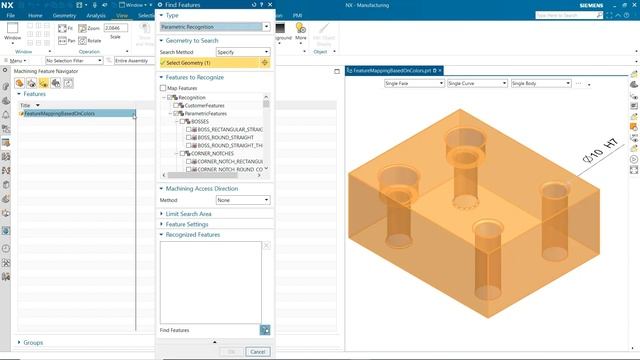640x360 pixels.
Task: Open the Single Body dropdown
Action: click(x=541, y=83)
